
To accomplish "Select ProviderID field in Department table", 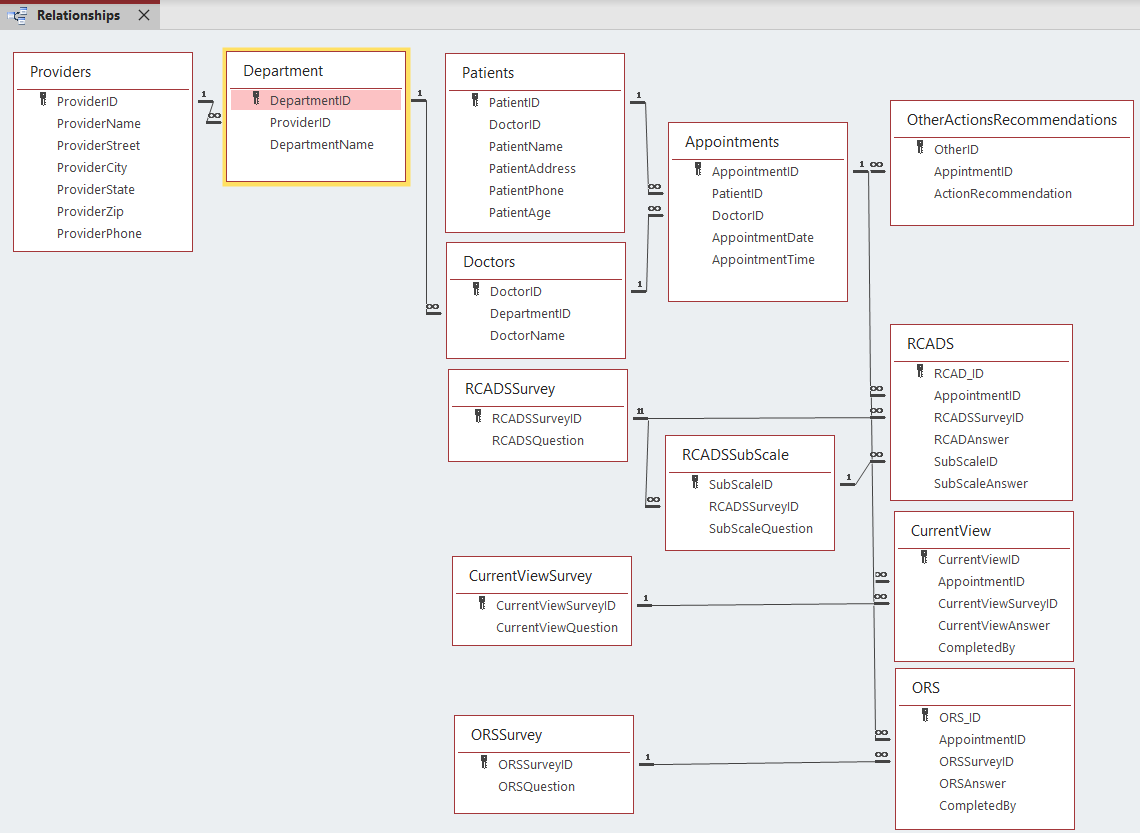I will click(300, 123).
